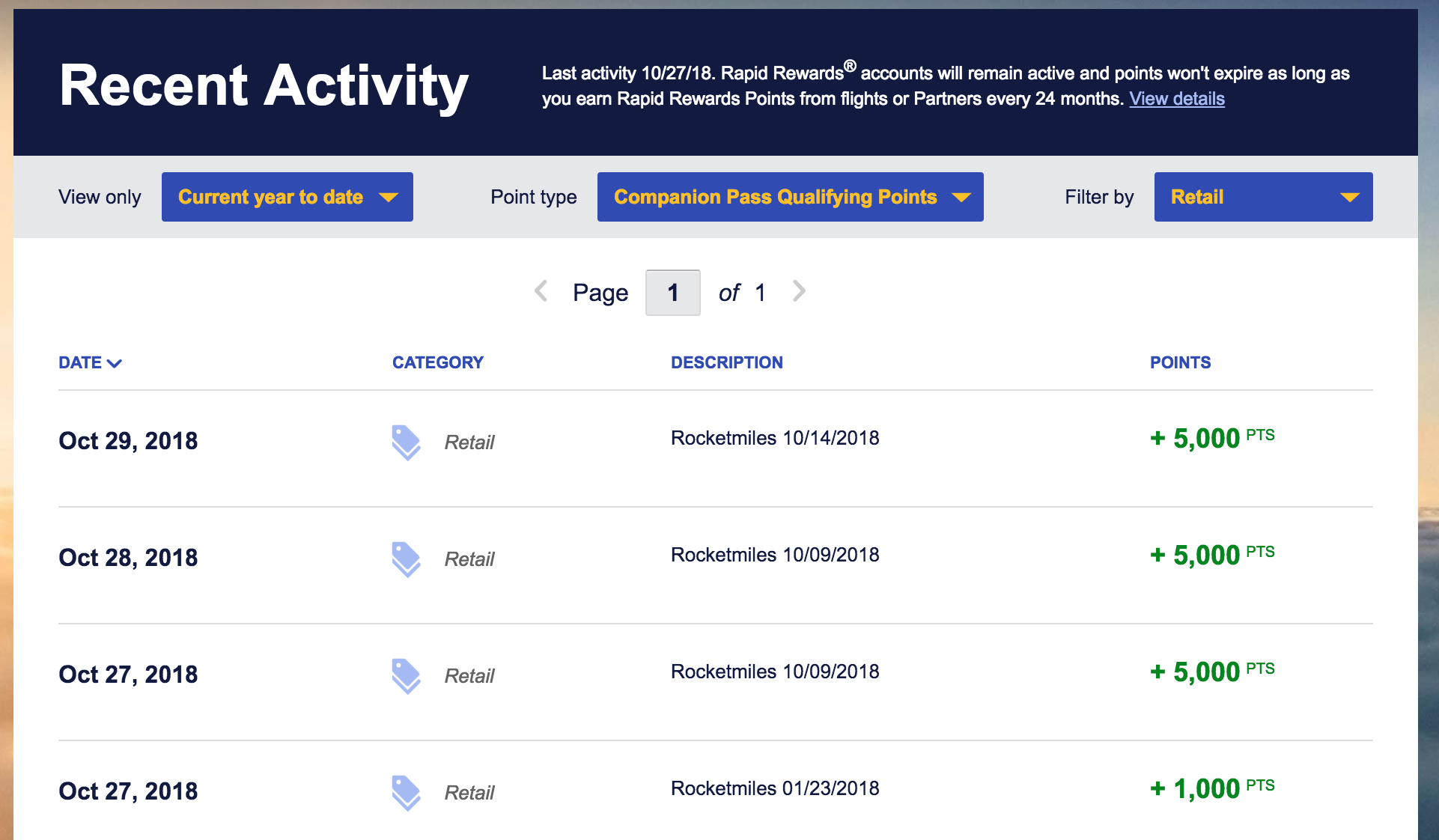Open the View details link
The height and width of the screenshot is (840, 1439).
click(x=1176, y=99)
